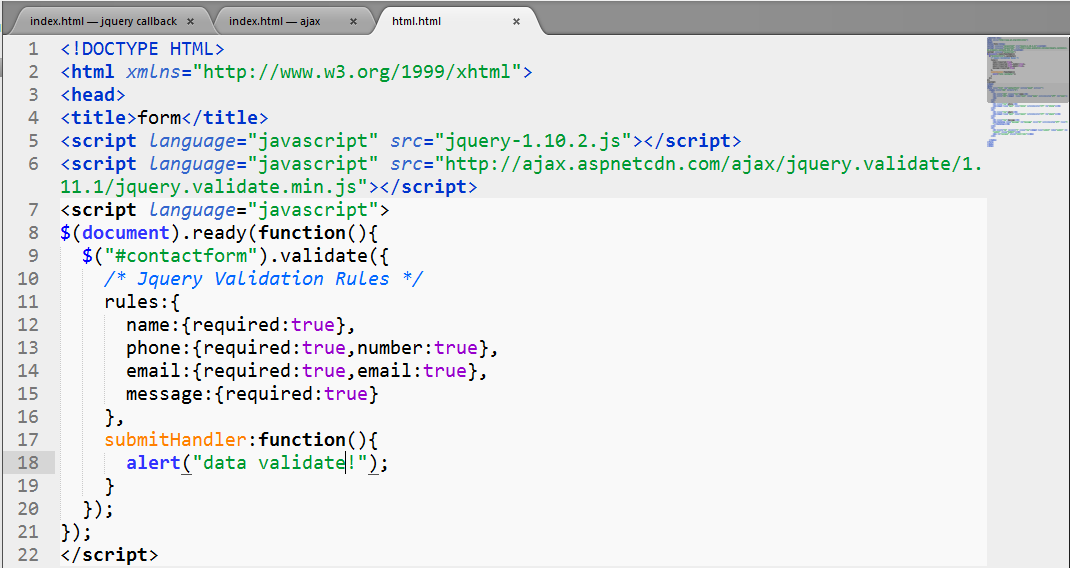The image size is (1070, 568).
Task: Click the xmlns URL string on line 2
Action: click(x=357, y=72)
